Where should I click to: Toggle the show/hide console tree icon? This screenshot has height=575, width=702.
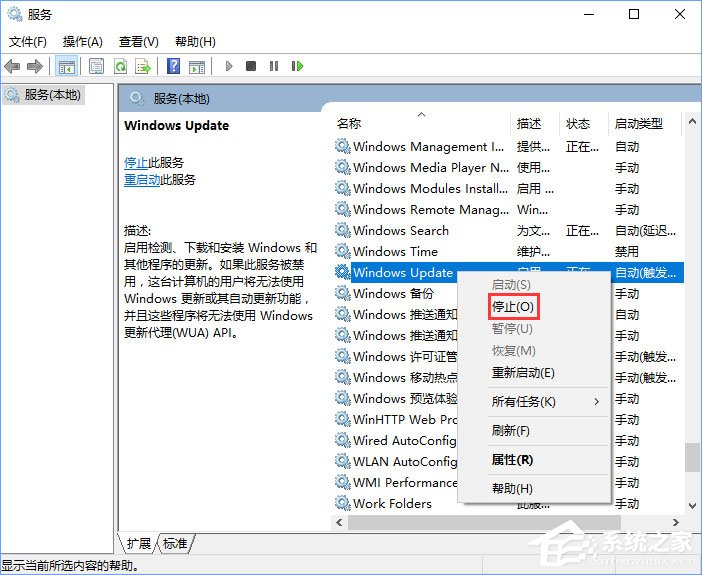(x=67, y=67)
